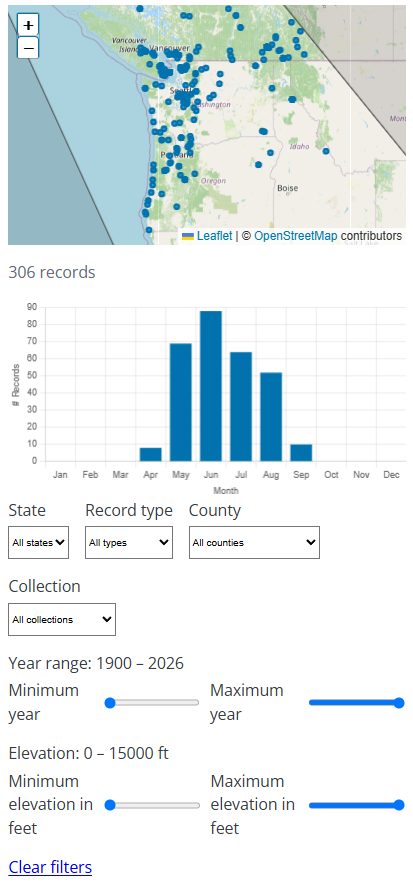Click the 'Boise' city label on map
The height and width of the screenshot is (887, 413).
tap(287, 188)
